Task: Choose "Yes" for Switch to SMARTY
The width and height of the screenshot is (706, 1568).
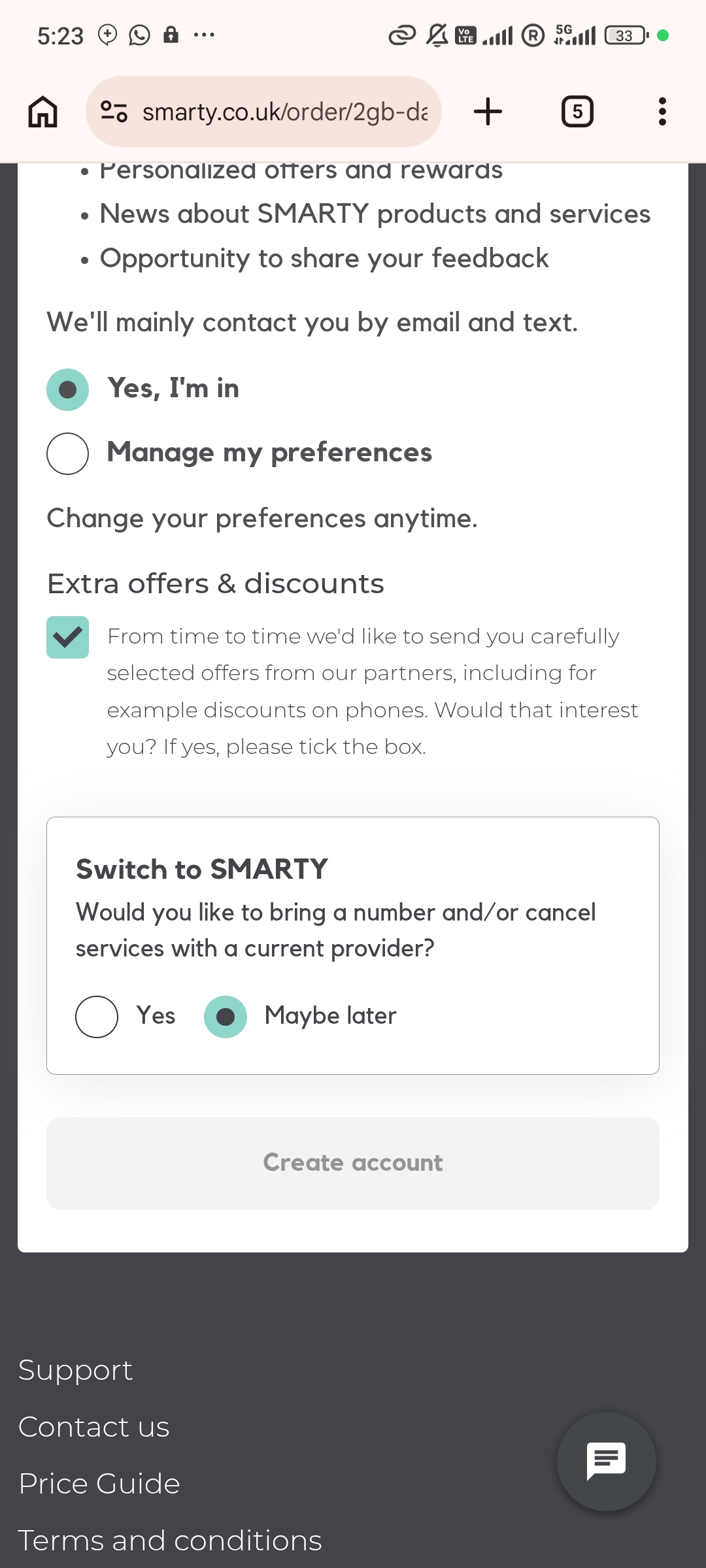Action: point(97,1017)
